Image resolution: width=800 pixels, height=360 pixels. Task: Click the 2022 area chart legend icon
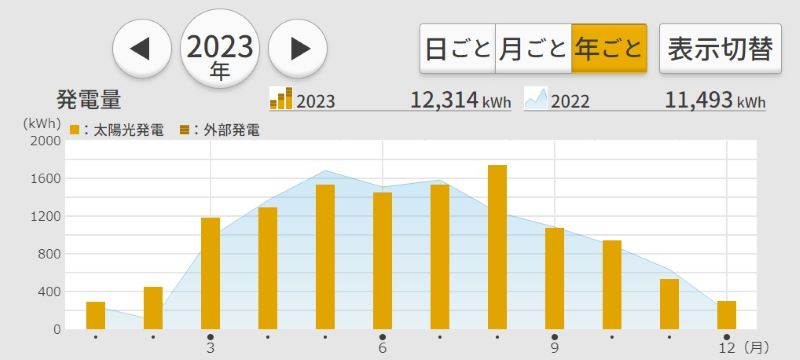tap(536, 98)
